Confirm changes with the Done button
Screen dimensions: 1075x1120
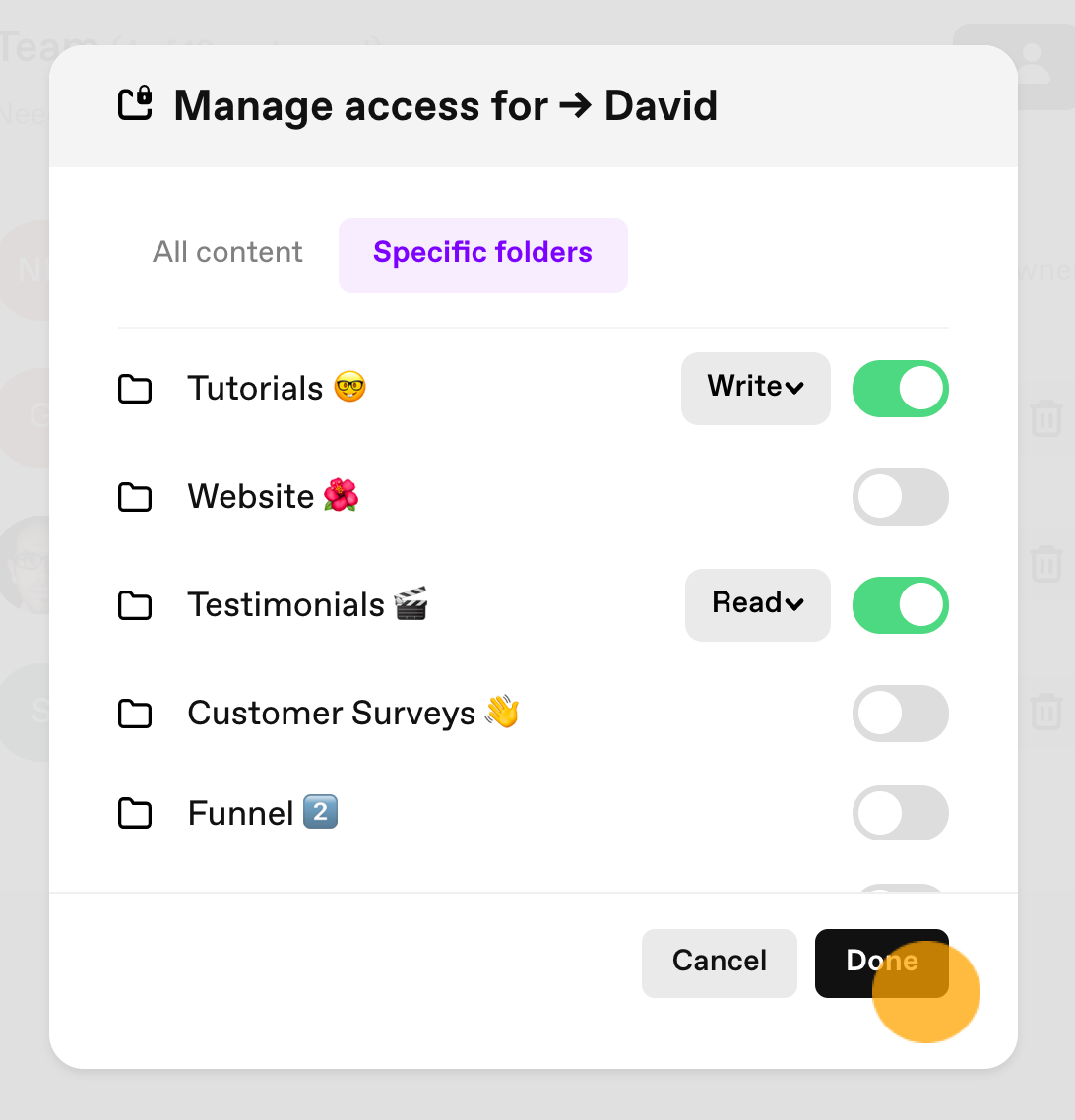881,963
